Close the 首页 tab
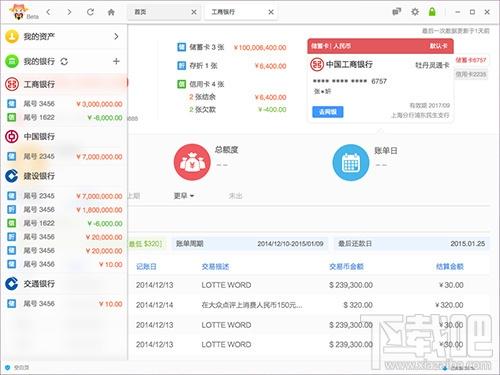Viewport: 500px width, 375px height. click(194, 12)
